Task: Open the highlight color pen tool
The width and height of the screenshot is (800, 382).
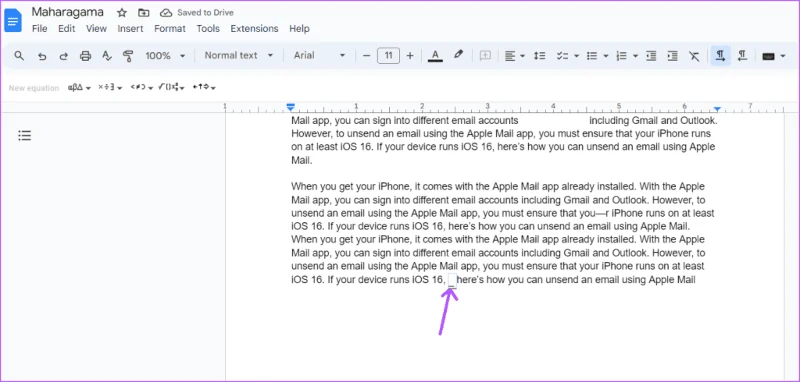Action: click(x=458, y=55)
